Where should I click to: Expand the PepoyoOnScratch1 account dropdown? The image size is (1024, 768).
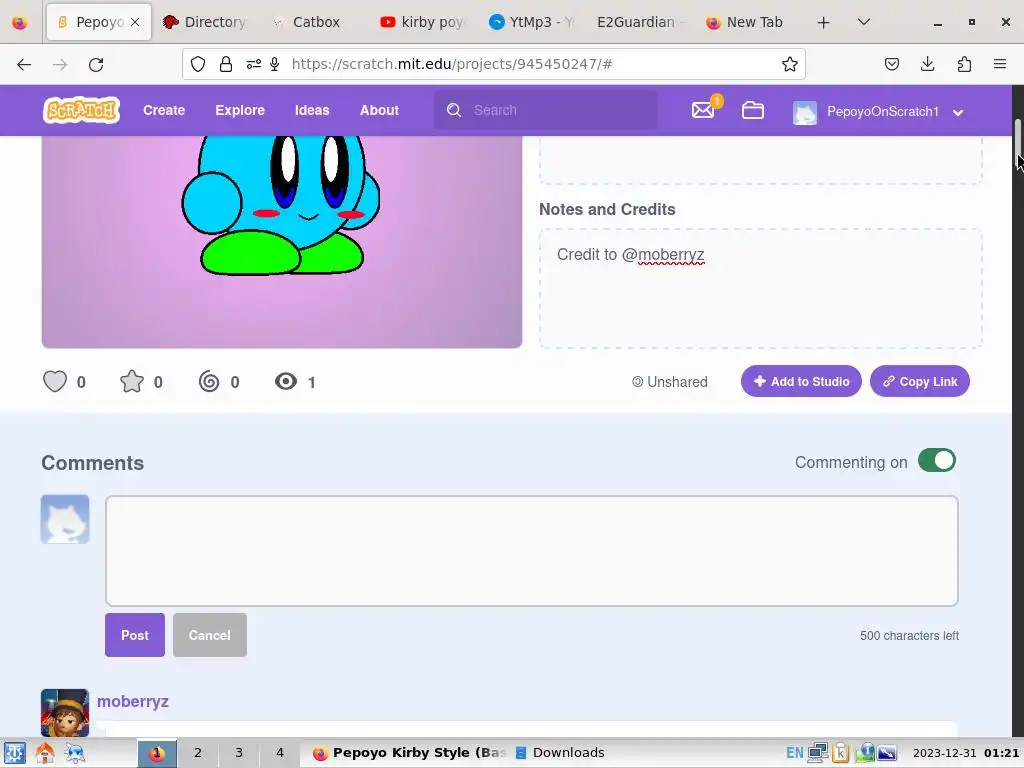pos(958,112)
